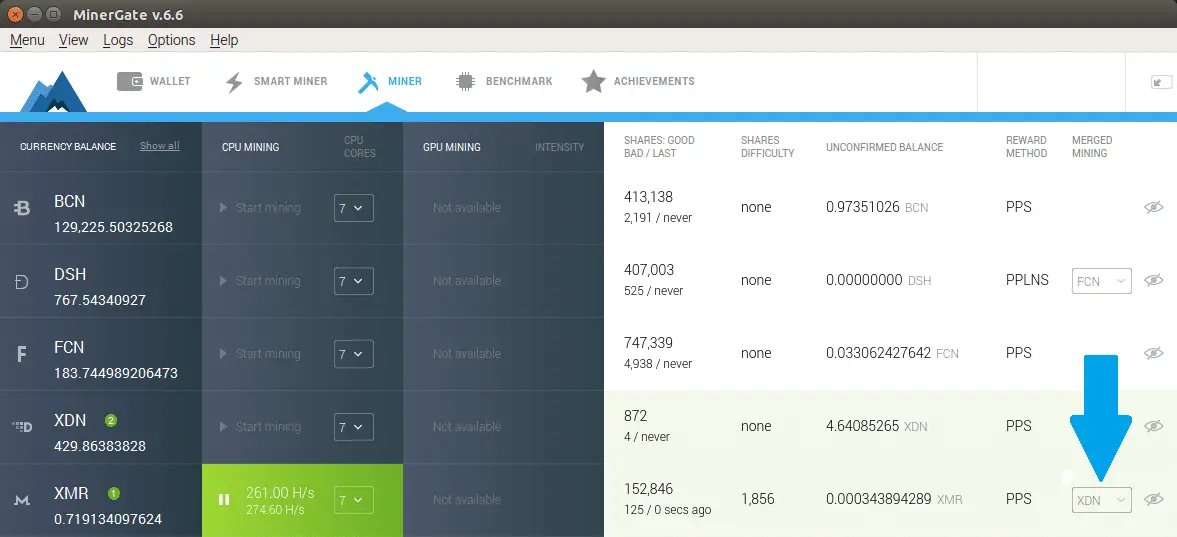The width and height of the screenshot is (1177, 537).
Task: Open the Logs menu
Action: [118, 40]
